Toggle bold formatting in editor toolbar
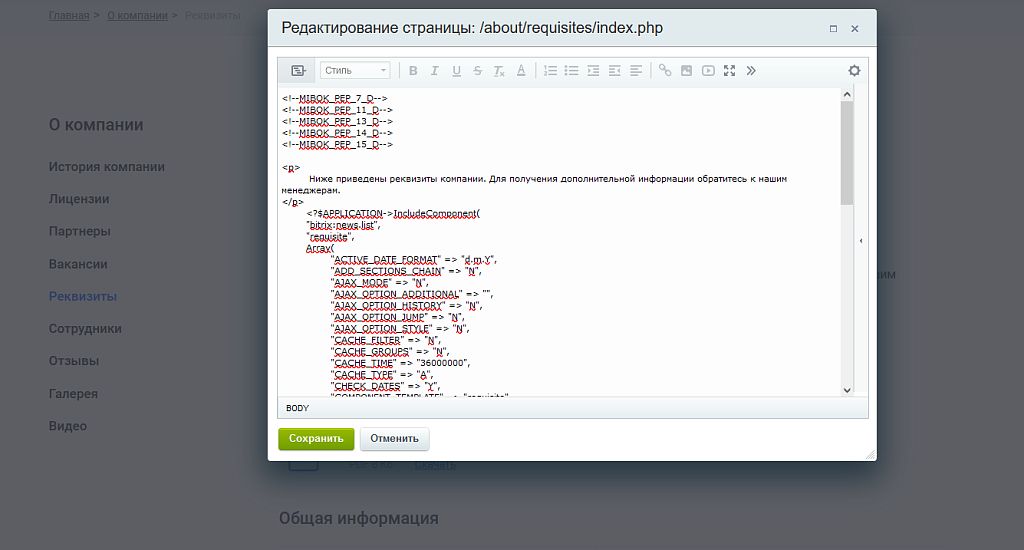The image size is (1024, 550). 412,71
